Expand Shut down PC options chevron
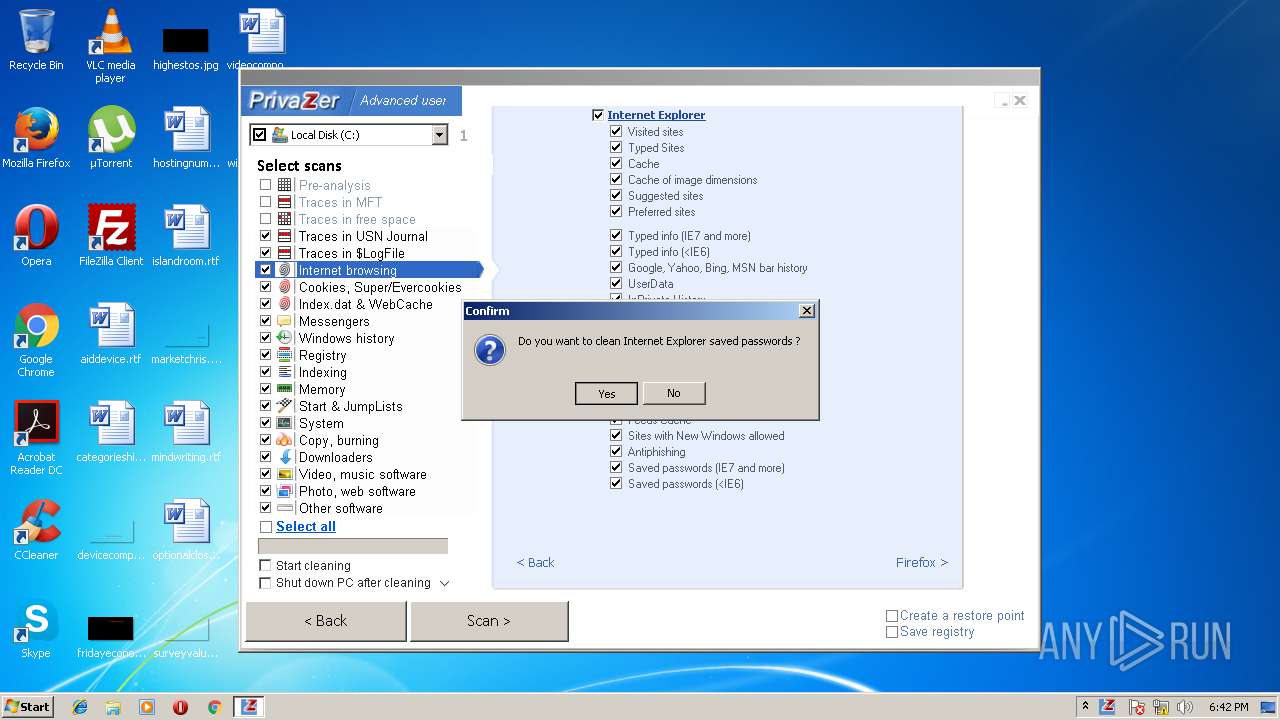This screenshot has width=1280, height=720. click(444, 583)
